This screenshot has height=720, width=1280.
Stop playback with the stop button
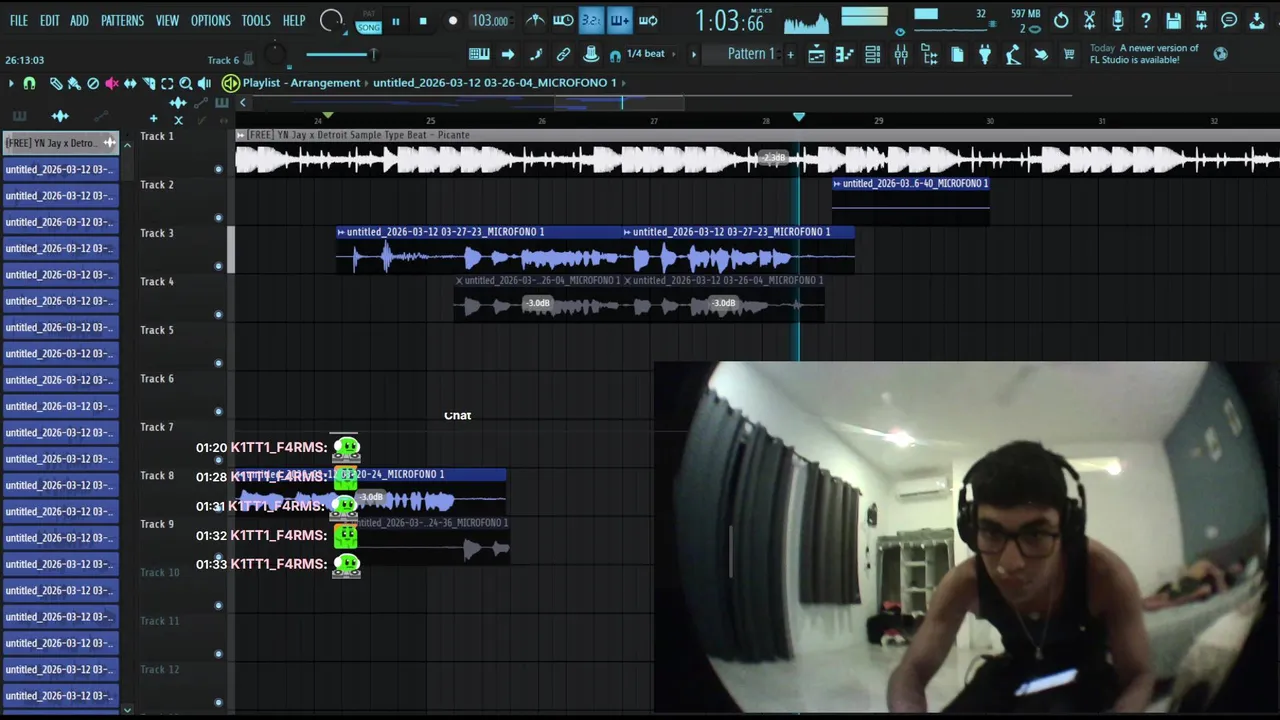click(423, 21)
